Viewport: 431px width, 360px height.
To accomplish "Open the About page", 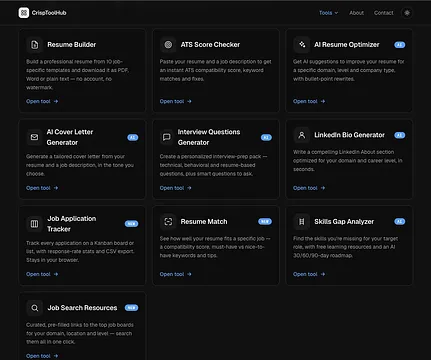I will click(x=356, y=13).
